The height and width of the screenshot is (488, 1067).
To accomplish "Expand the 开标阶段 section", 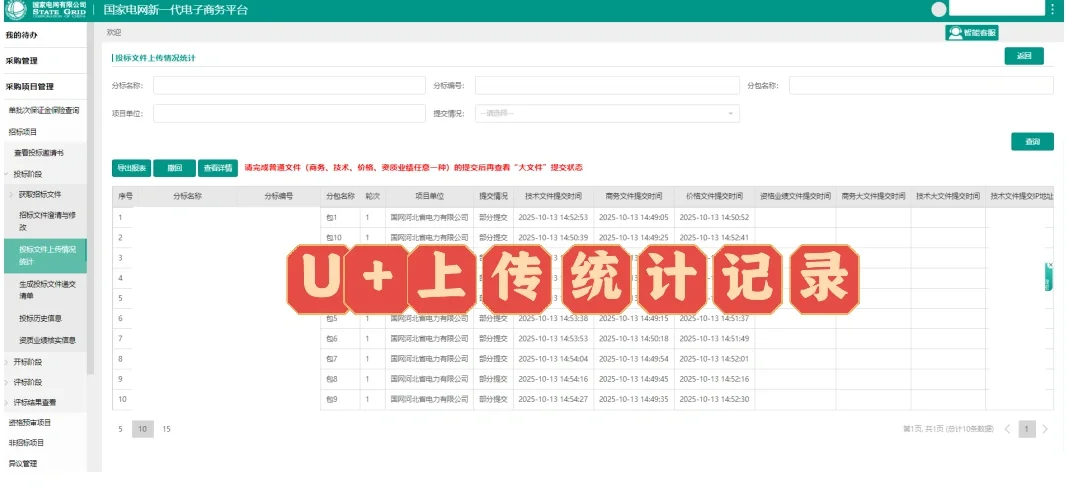I will click(7, 362).
